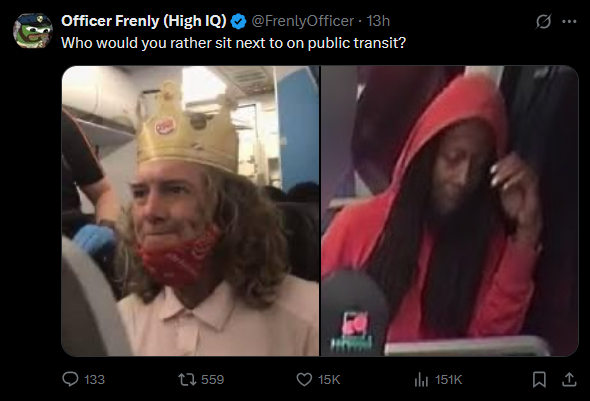Open the reply icon to comment

pos(70,379)
